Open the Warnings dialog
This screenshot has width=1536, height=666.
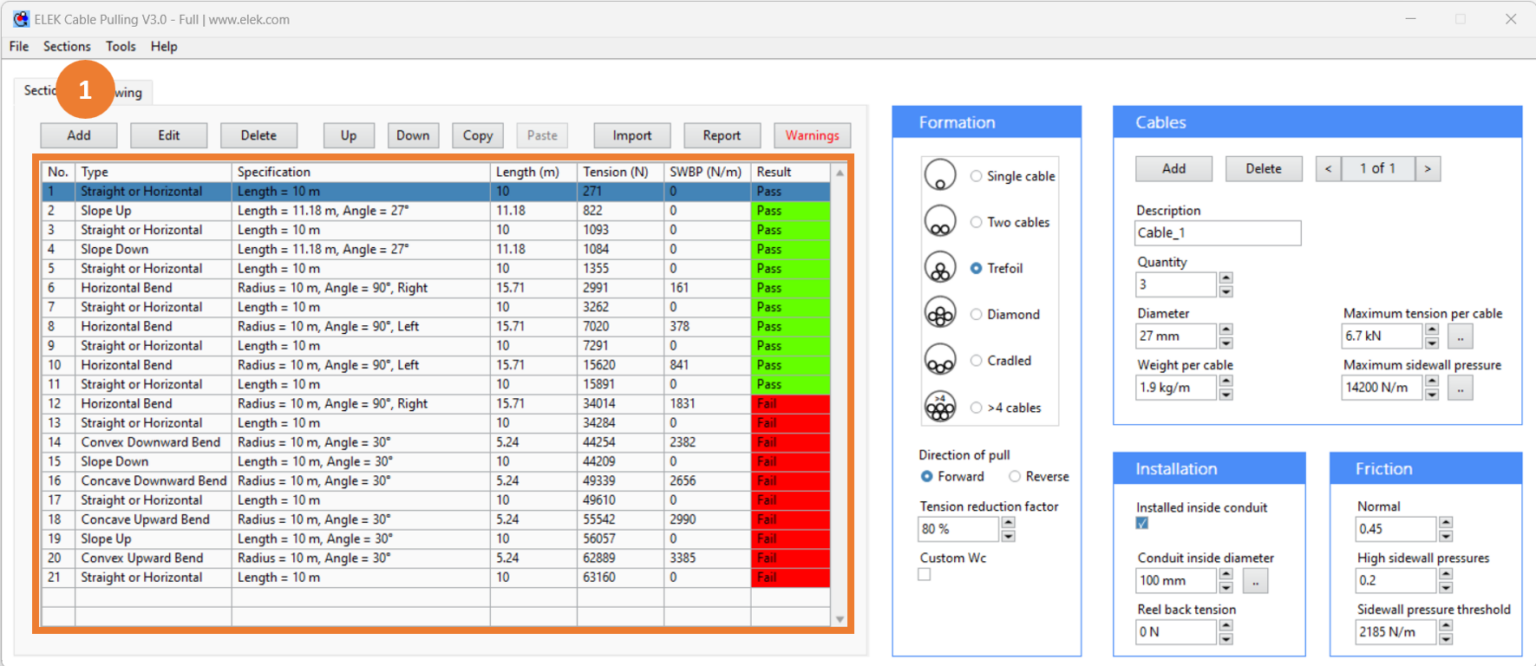click(812, 135)
